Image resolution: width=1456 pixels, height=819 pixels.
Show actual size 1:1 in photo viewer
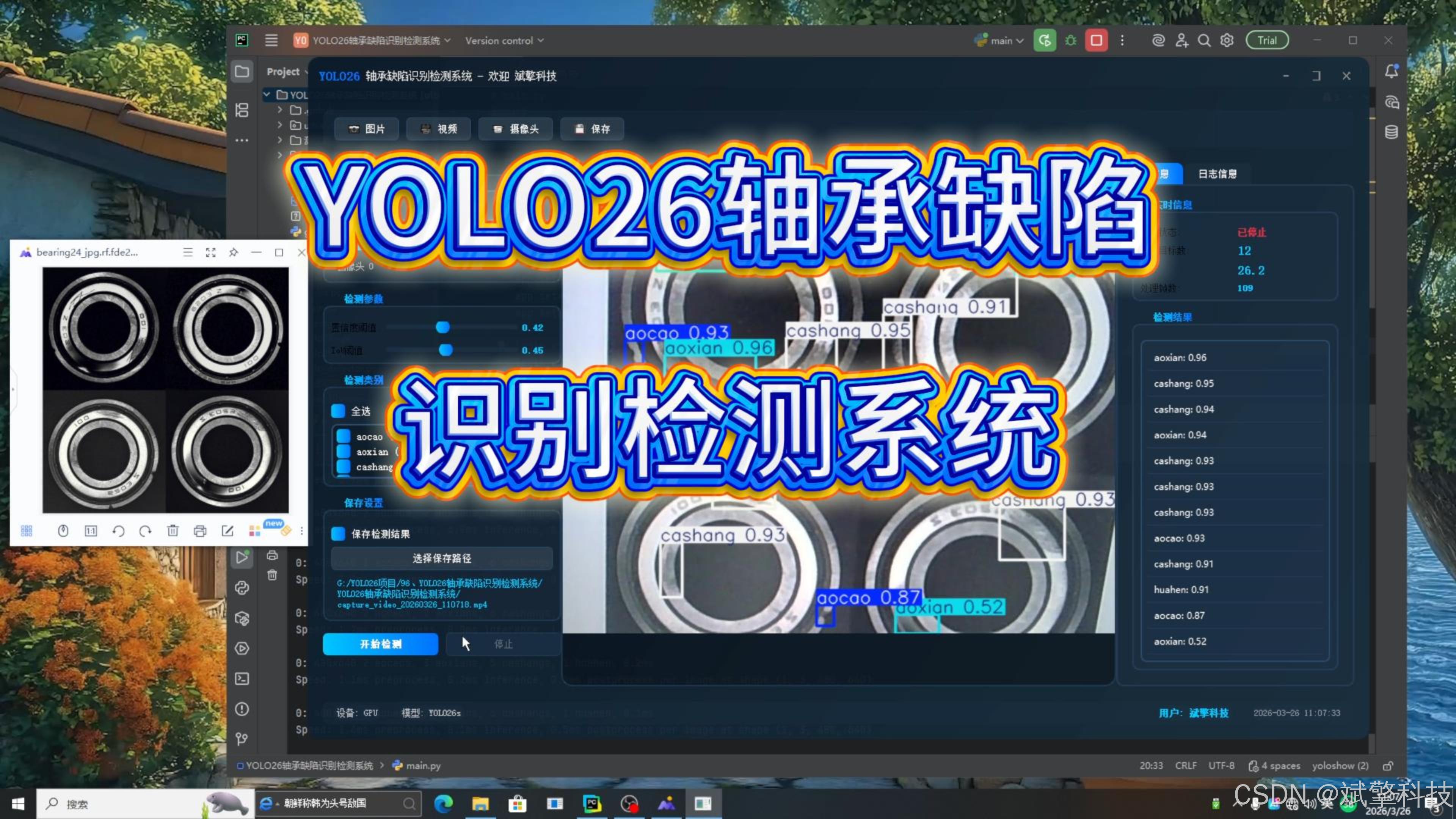[91, 531]
